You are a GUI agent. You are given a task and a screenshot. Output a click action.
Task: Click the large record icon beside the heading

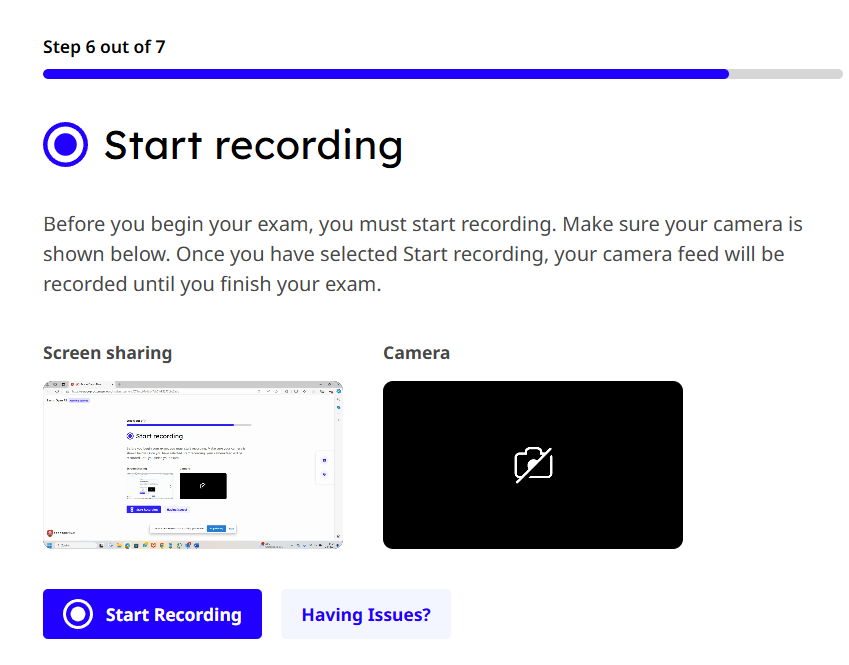(66, 145)
